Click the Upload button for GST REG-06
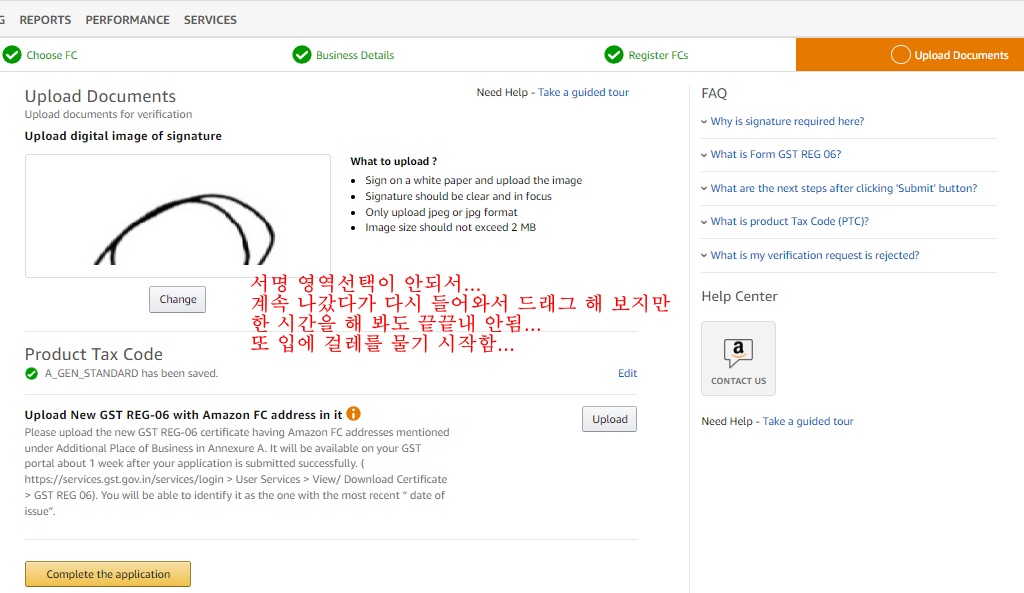The height and width of the screenshot is (593, 1024). click(x=609, y=419)
